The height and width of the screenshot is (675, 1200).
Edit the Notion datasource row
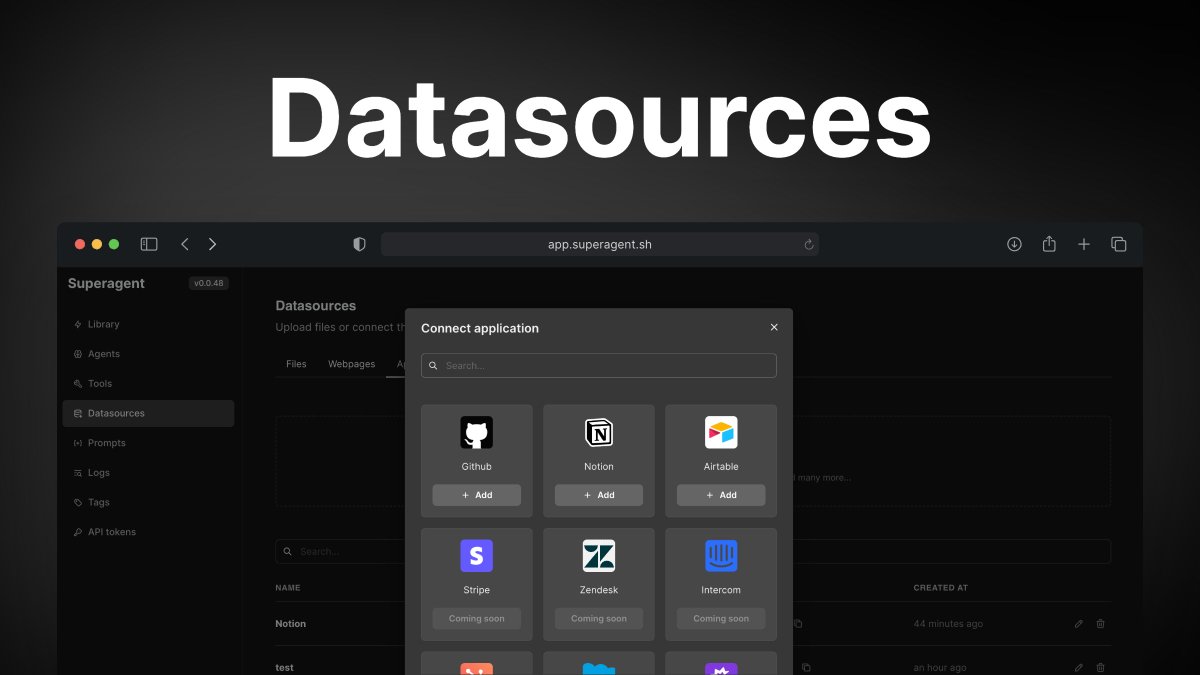tap(1079, 624)
